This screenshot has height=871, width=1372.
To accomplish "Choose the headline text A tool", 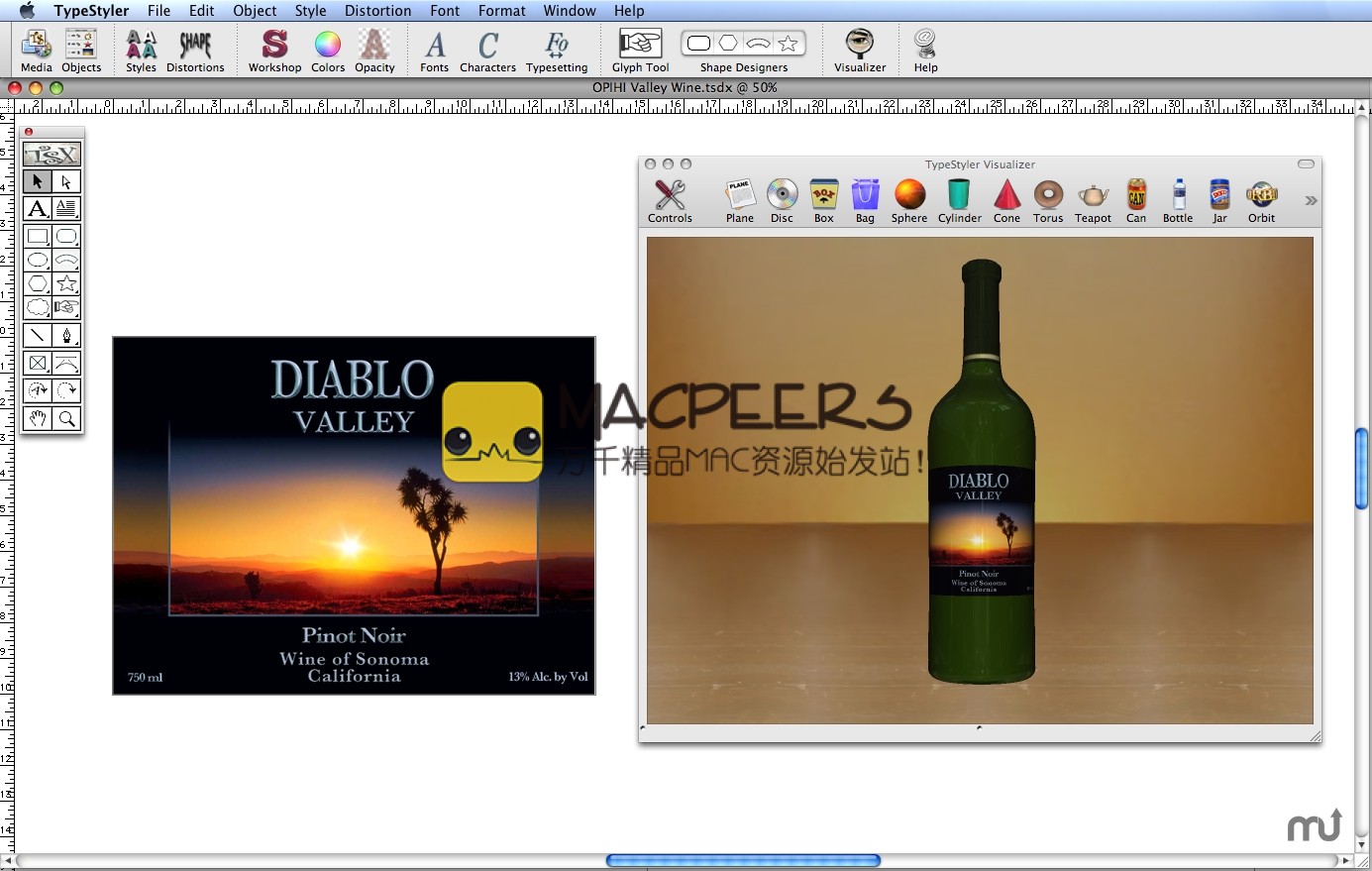I will [38, 208].
